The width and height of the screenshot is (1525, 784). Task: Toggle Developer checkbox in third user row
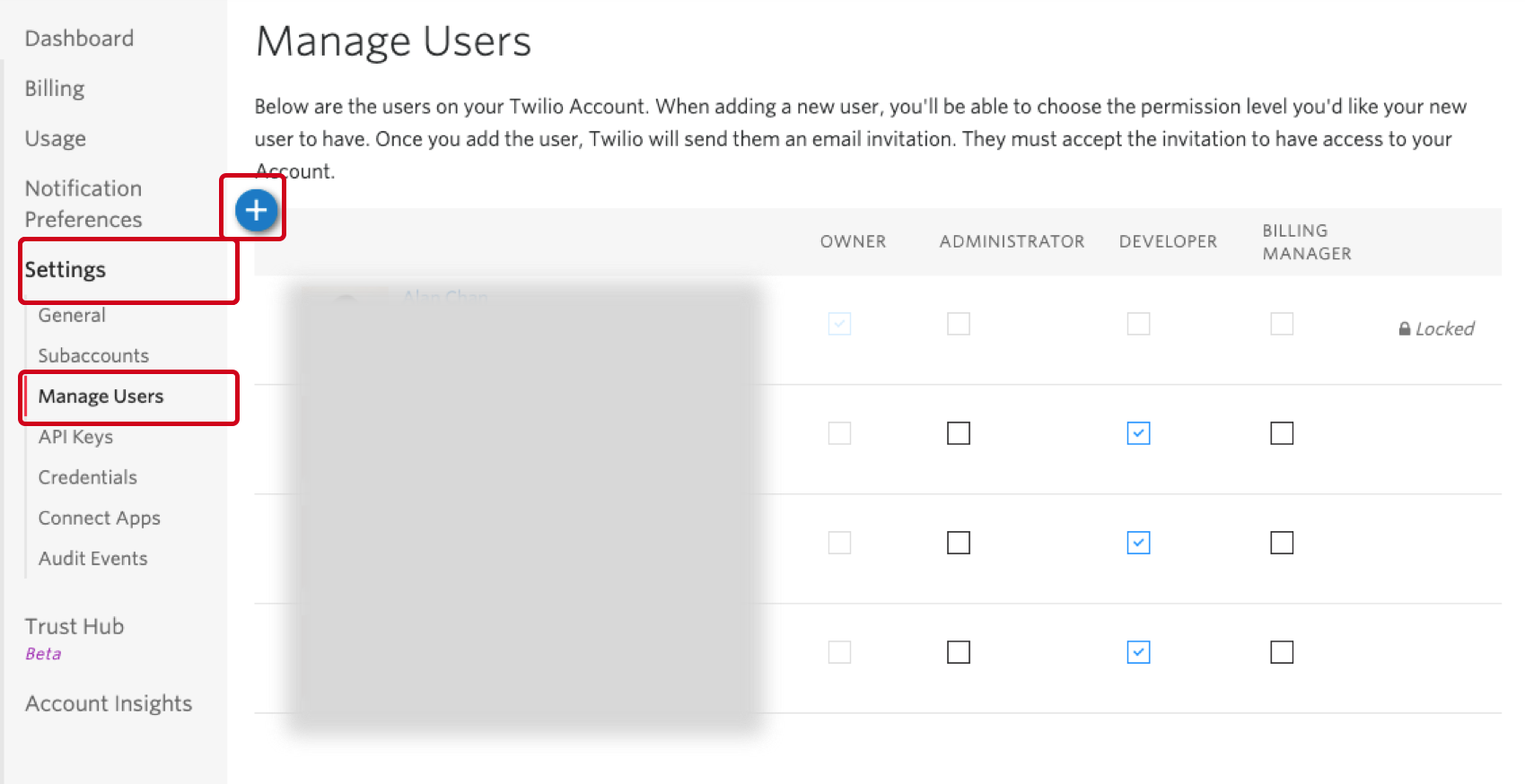pyautogui.click(x=1137, y=543)
